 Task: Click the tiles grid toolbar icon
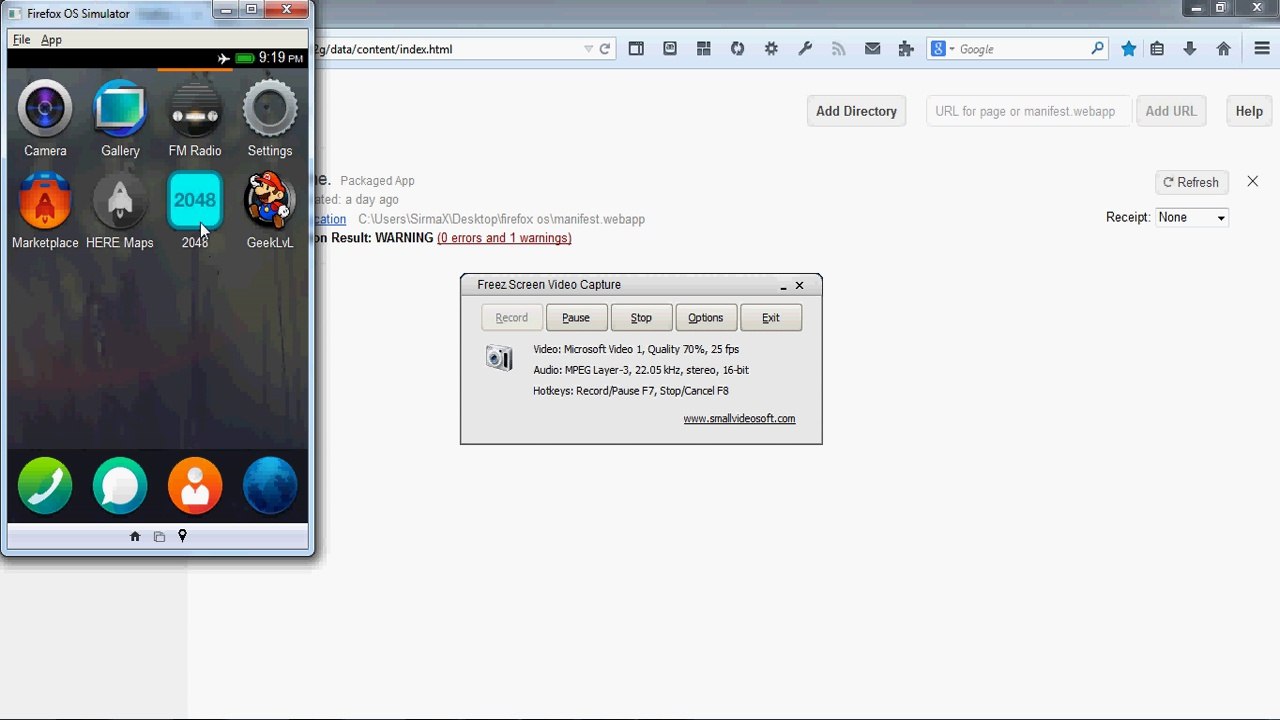(704, 49)
